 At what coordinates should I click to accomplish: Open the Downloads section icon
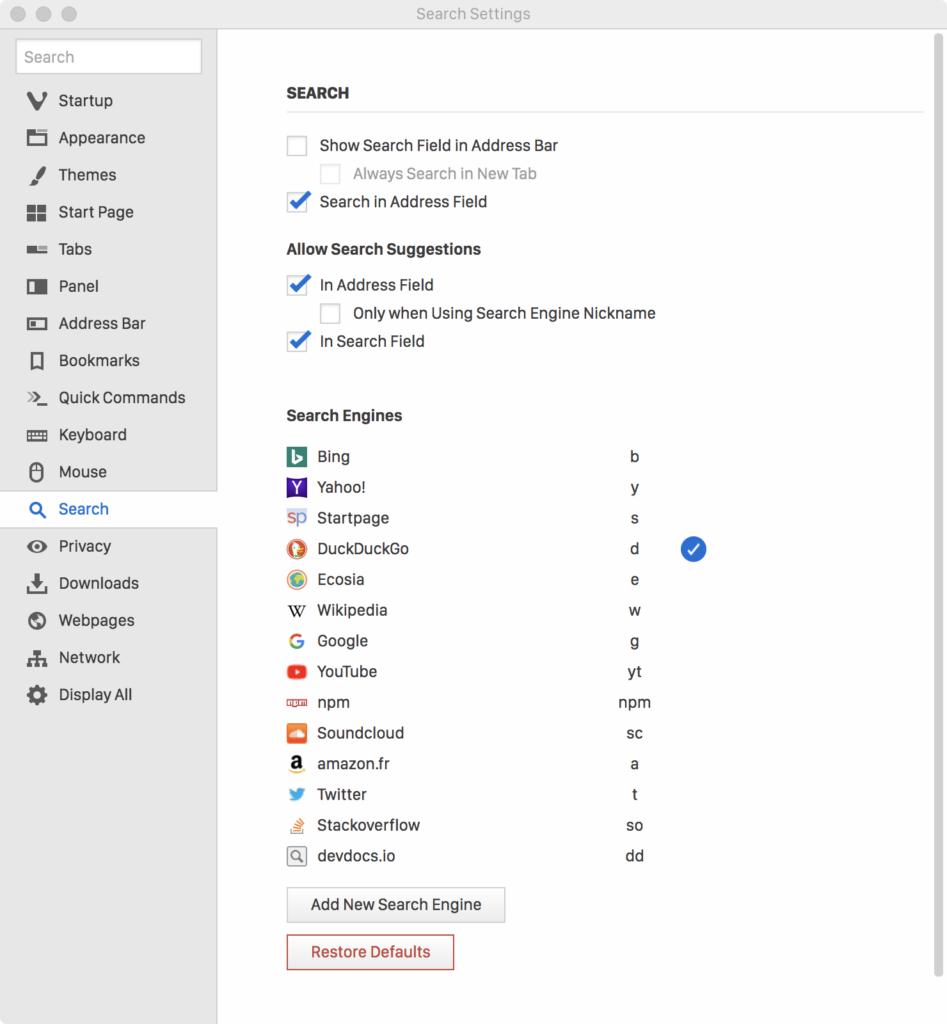click(37, 583)
